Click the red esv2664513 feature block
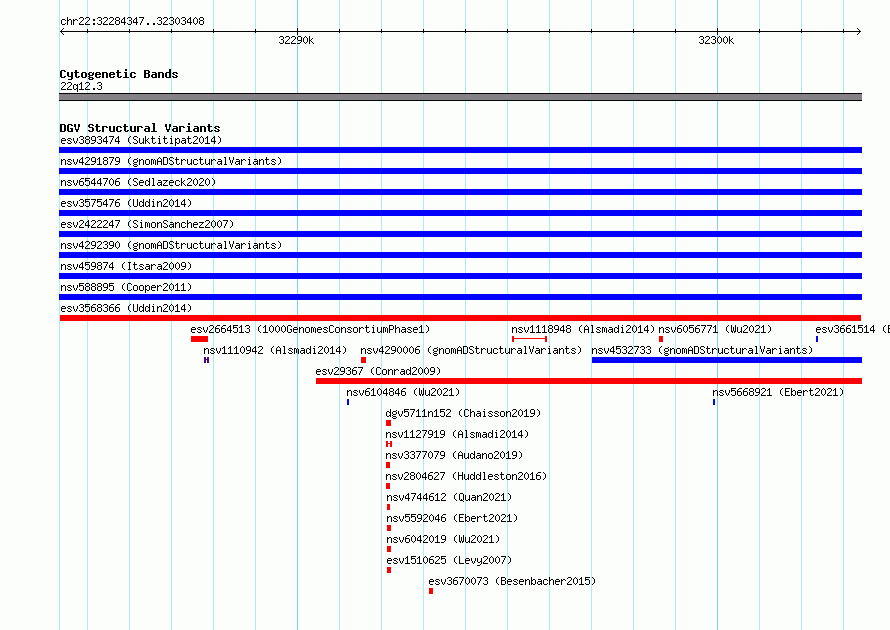Viewport: 890px width, 630px height. 199,339
